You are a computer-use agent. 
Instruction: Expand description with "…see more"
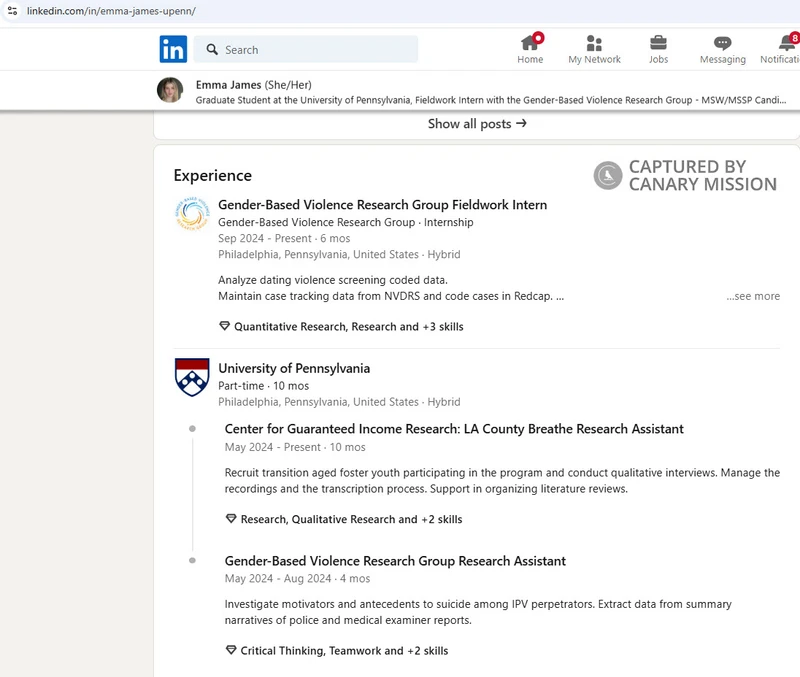[753, 296]
